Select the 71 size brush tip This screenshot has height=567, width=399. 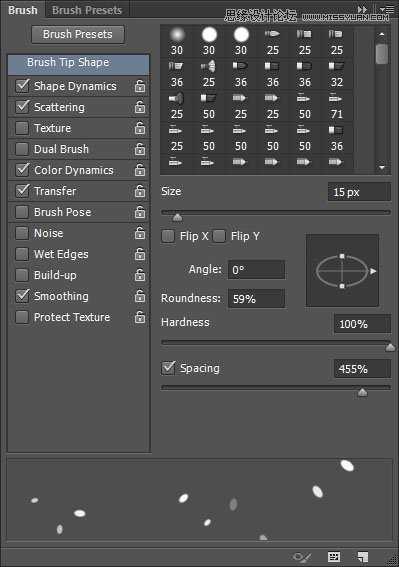[x=336, y=106]
